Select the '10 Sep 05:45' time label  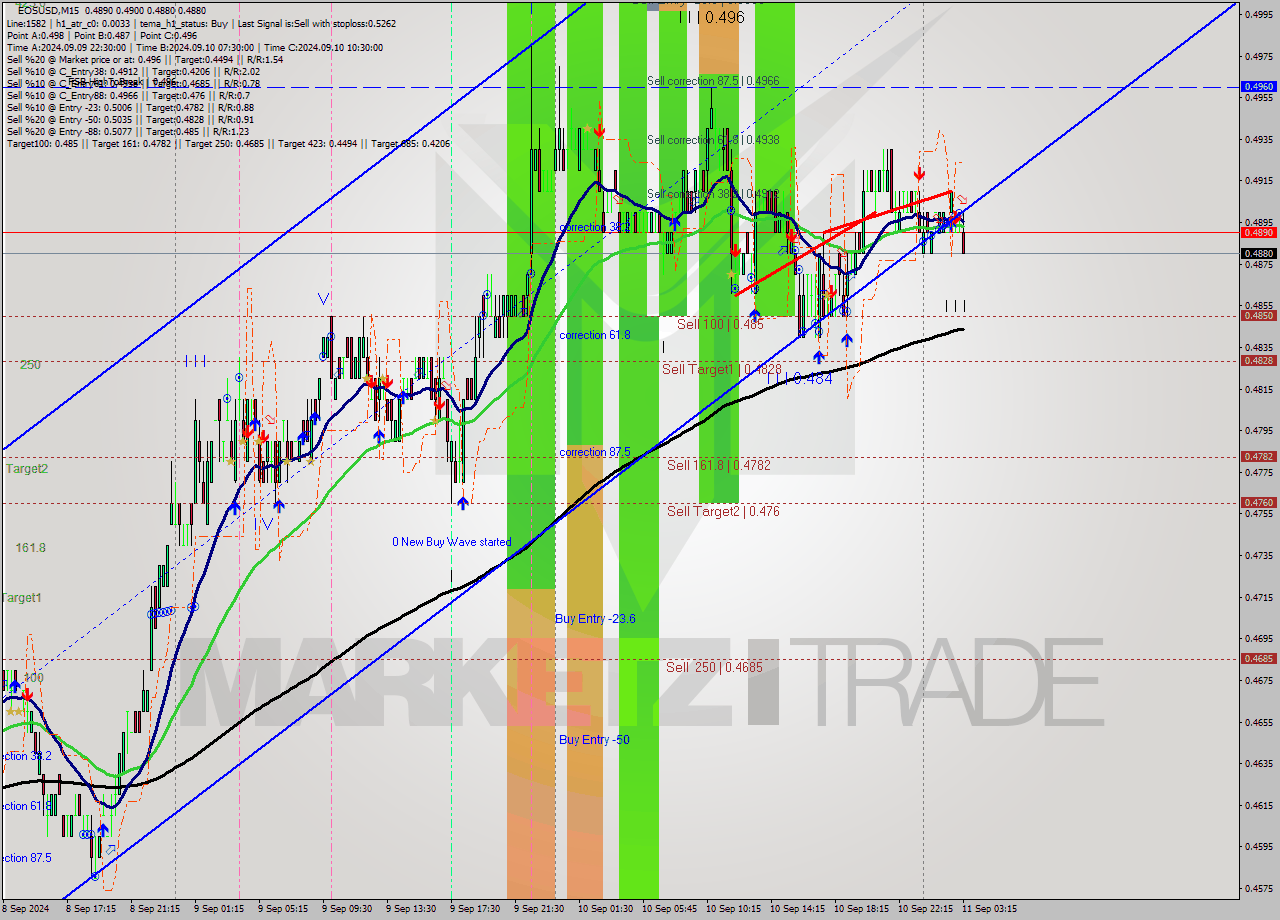[670, 909]
